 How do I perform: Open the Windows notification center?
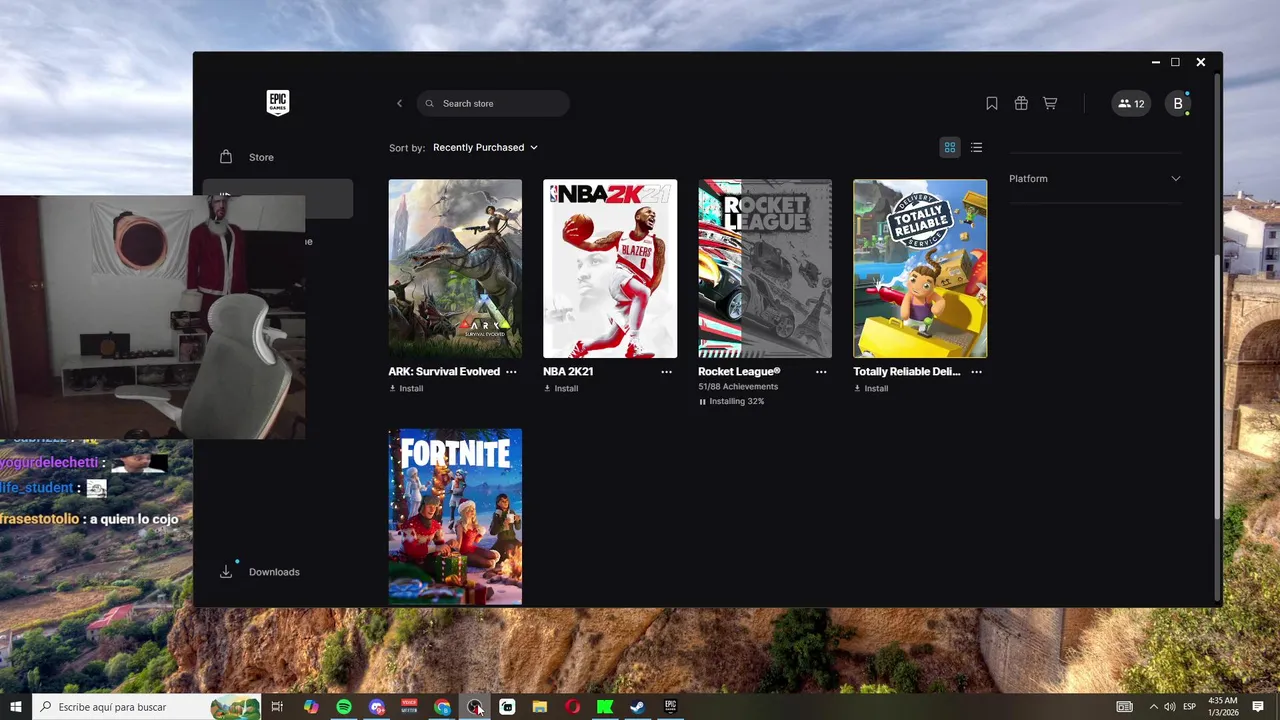[x=1258, y=707]
